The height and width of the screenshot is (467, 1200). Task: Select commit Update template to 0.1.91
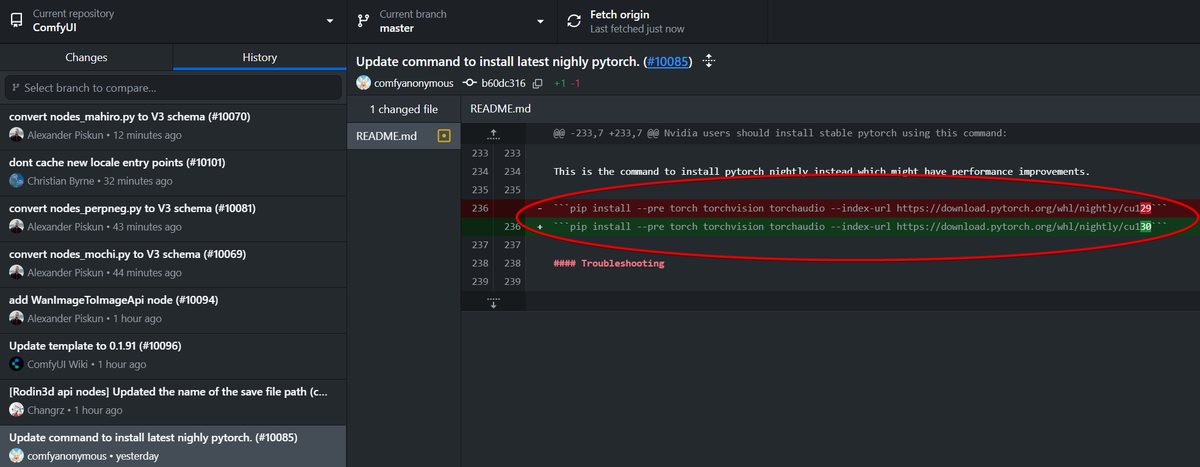[173, 354]
